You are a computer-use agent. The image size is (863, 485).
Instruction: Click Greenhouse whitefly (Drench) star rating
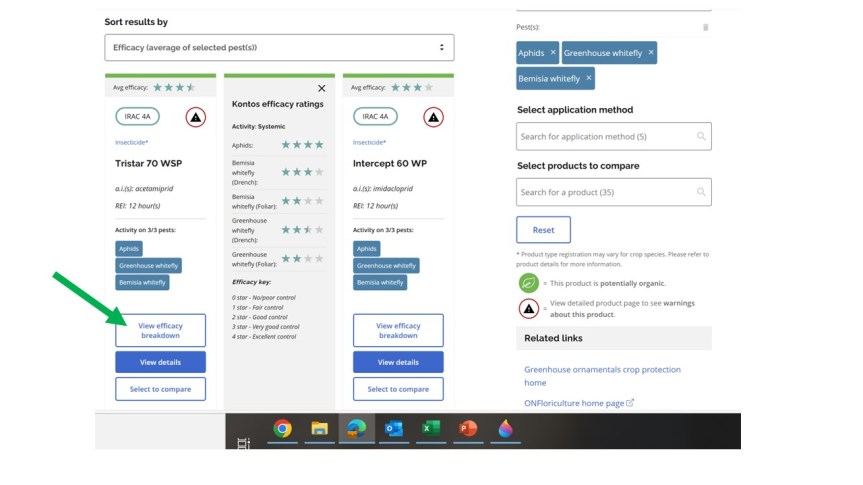point(302,230)
